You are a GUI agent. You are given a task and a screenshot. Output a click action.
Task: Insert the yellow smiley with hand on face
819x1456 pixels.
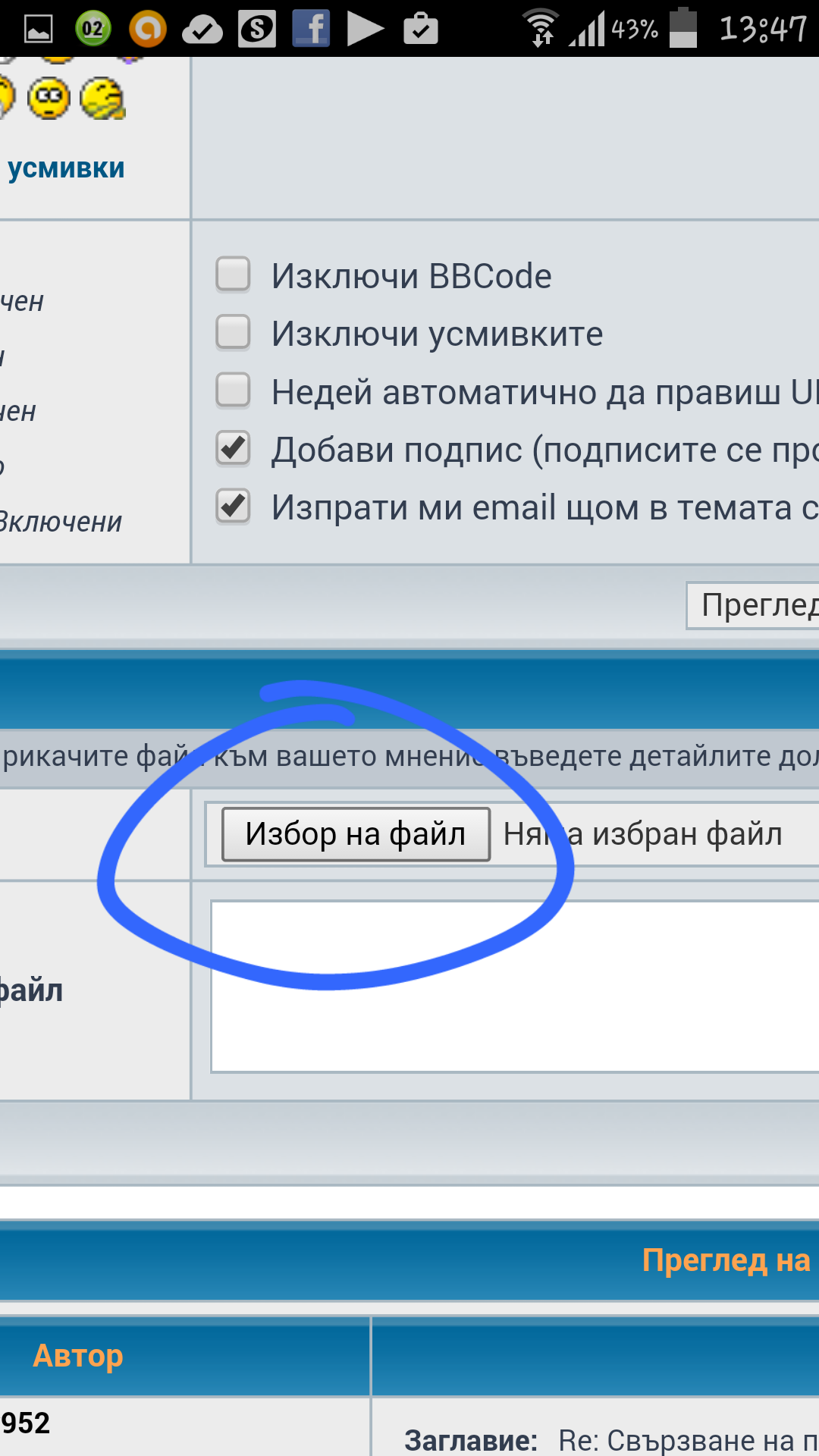click(102, 99)
